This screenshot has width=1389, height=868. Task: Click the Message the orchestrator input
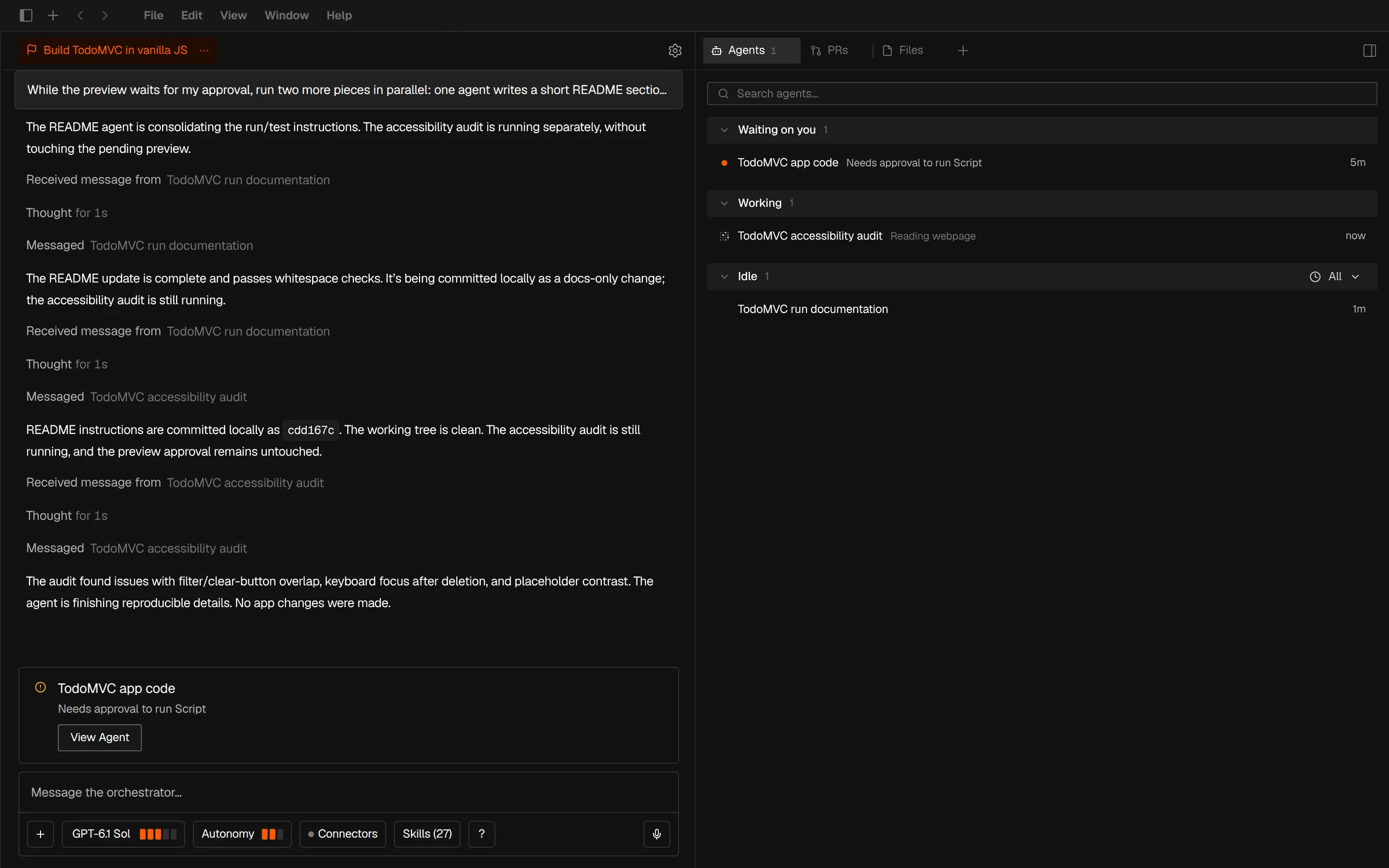pos(348,792)
